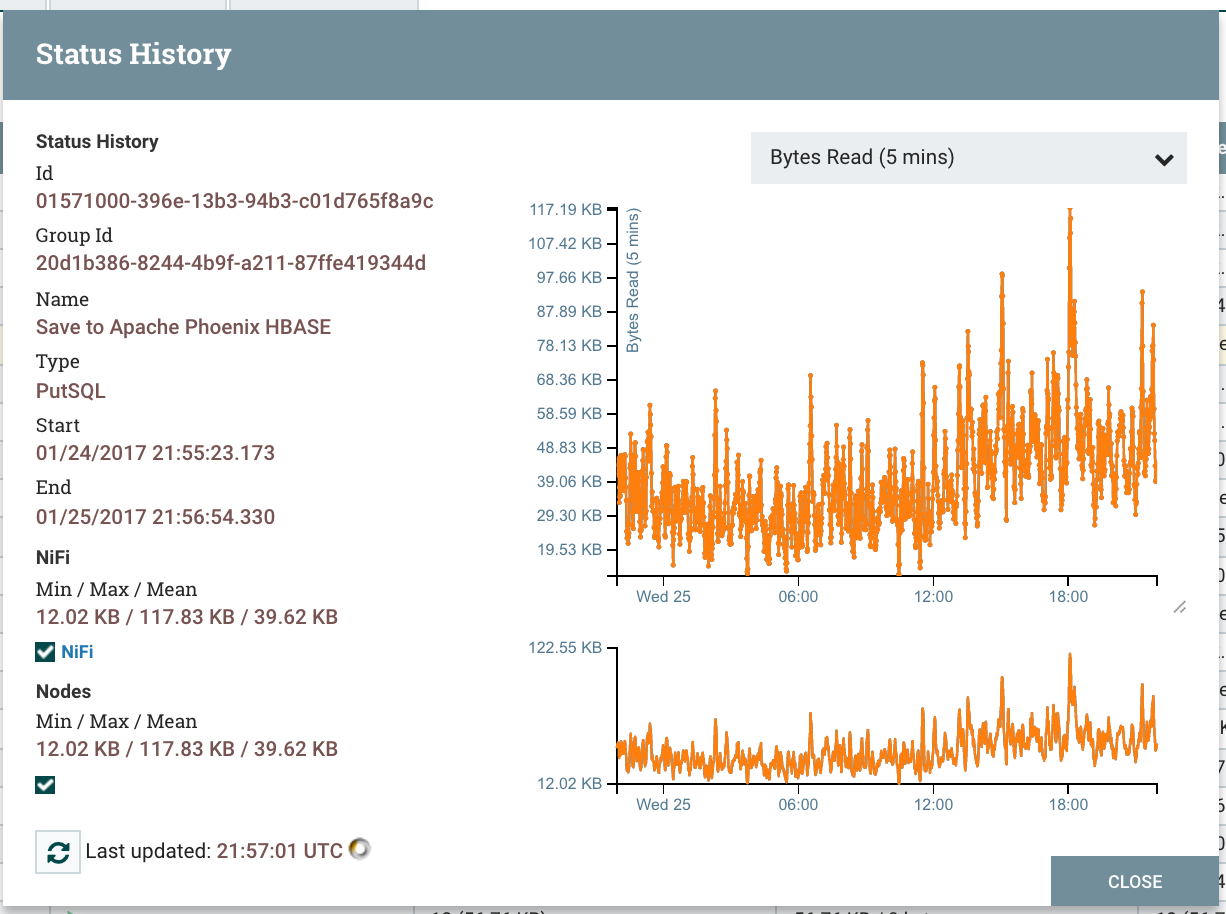Click the CLOSE button

tap(1134, 881)
